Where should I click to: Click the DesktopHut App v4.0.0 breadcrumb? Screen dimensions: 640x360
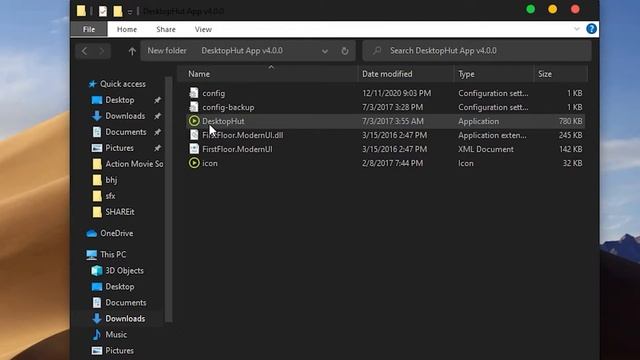click(x=242, y=51)
